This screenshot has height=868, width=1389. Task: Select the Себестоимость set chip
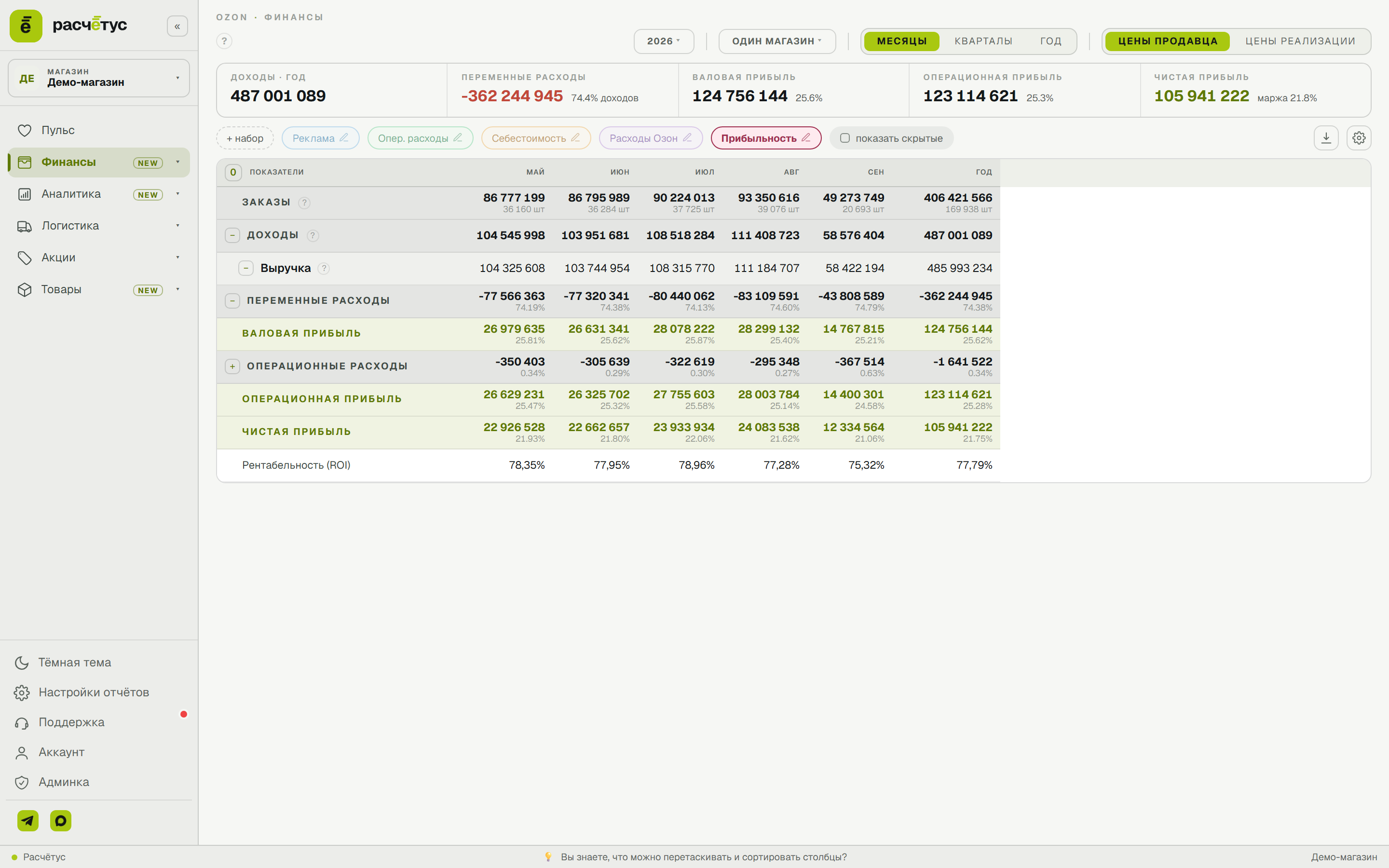pos(535,138)
